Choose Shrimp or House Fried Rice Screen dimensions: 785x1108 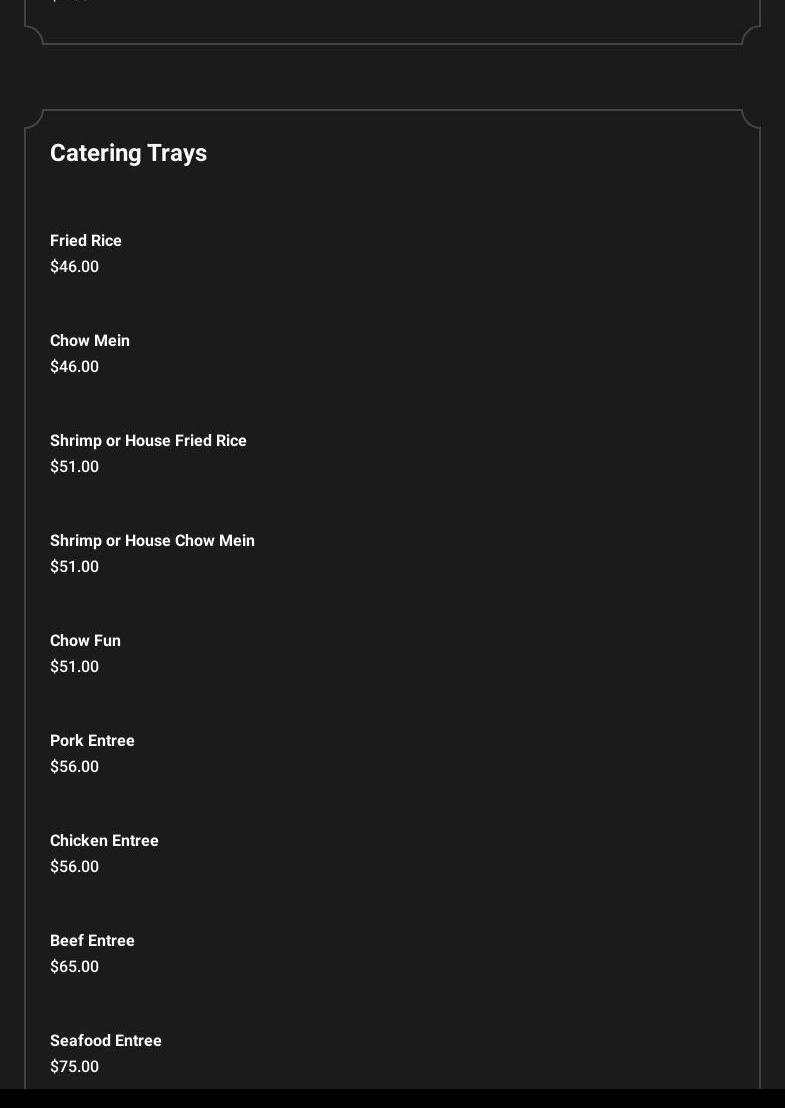tap(148, 440)
